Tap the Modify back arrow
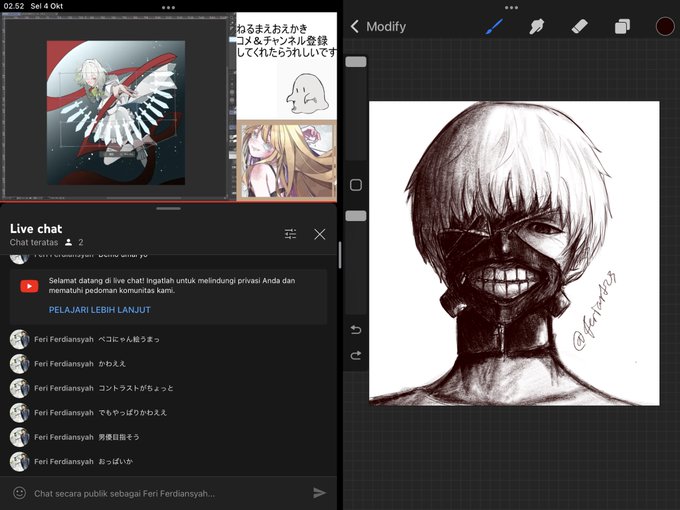The image size is (680, 510). pos(355,26)
